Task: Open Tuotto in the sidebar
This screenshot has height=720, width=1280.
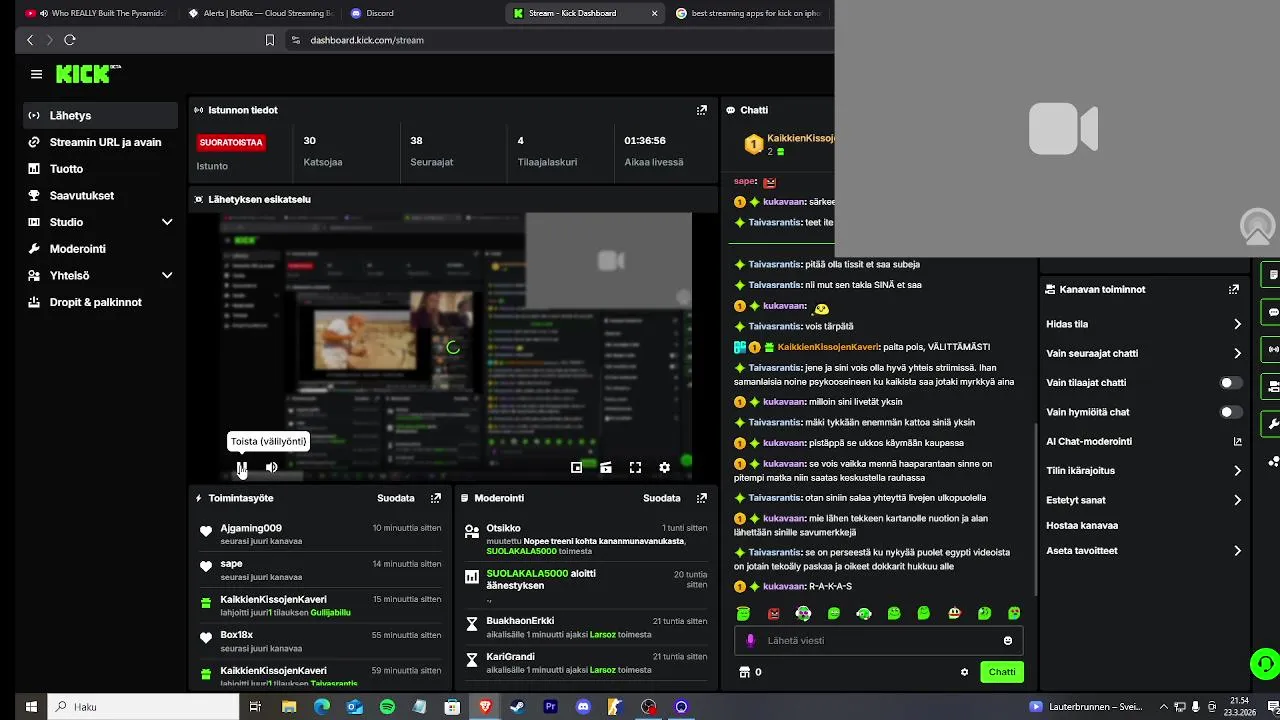Action: click(x=100, y=169)
